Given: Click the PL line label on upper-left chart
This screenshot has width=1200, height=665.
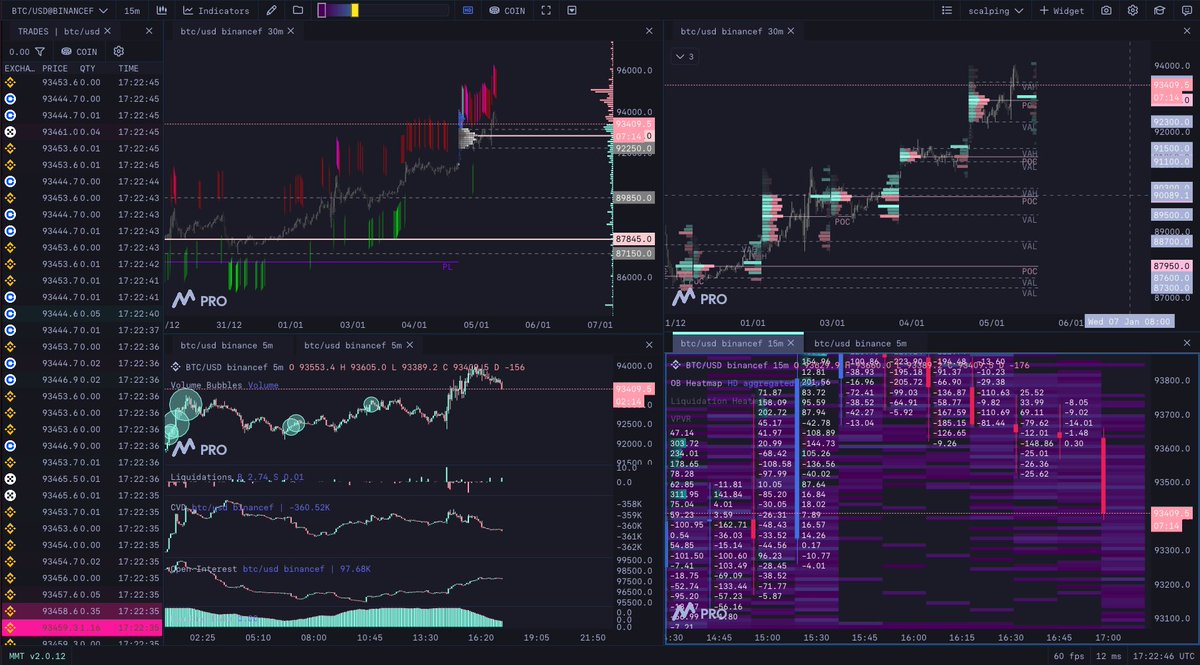Looking at the screenshot, I should pyautogui.click(x=447, y=267).
